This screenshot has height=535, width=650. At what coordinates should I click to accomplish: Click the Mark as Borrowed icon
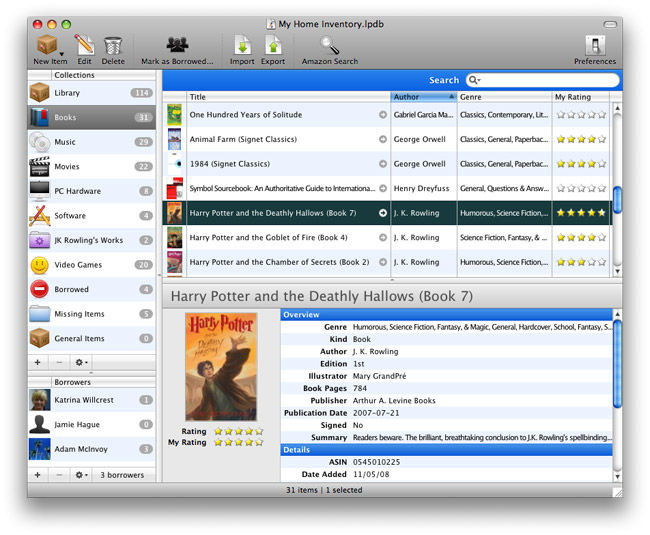pos(177,44)
